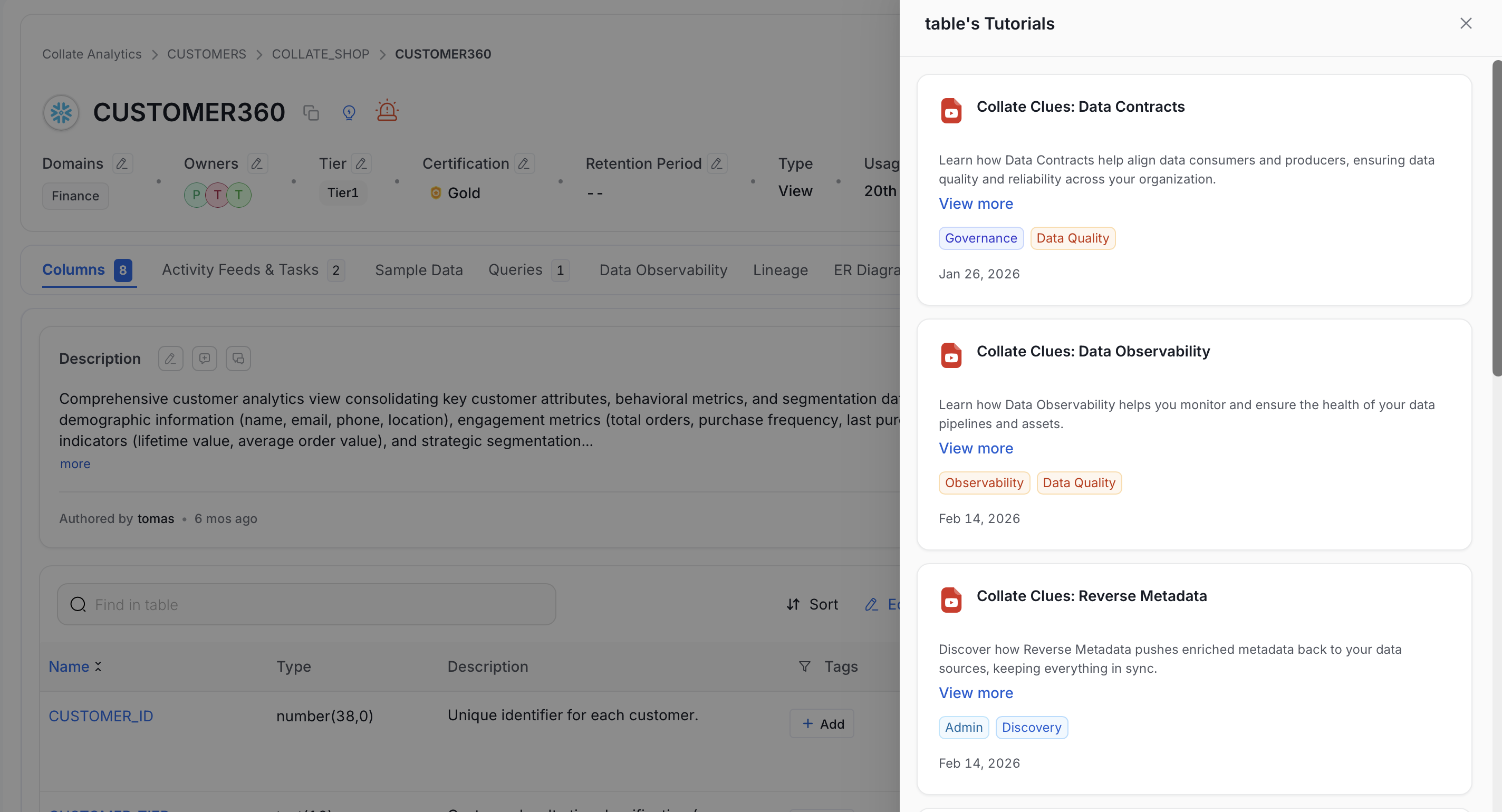Click the Finance domain chip

[75, 196]
